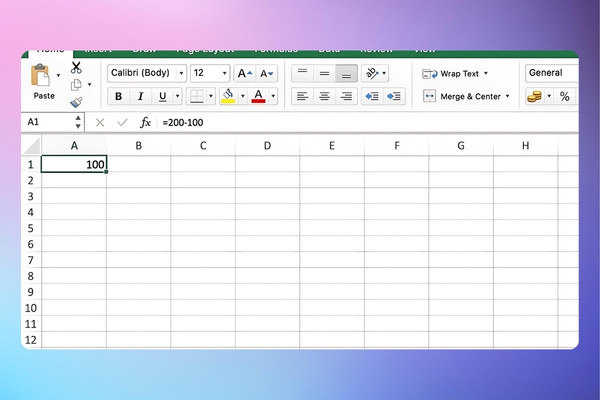Toggle Bold formatting
Viewport: 600px width, 400px height.
119,96
